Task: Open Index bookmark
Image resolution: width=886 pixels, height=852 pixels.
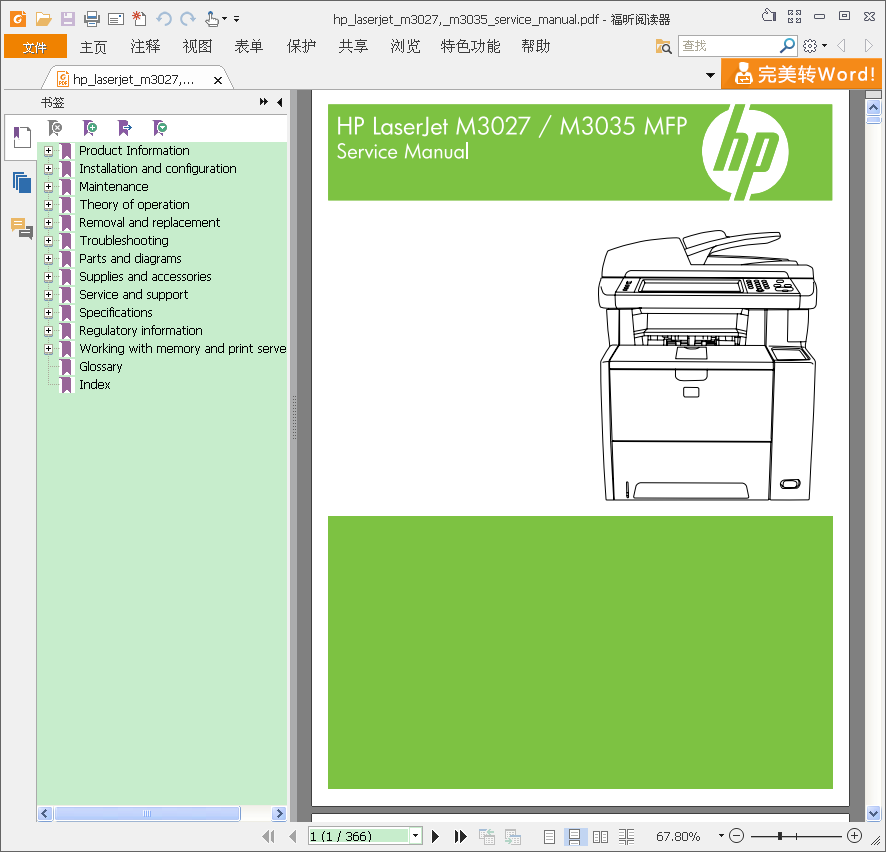Action: coord(94,385)
